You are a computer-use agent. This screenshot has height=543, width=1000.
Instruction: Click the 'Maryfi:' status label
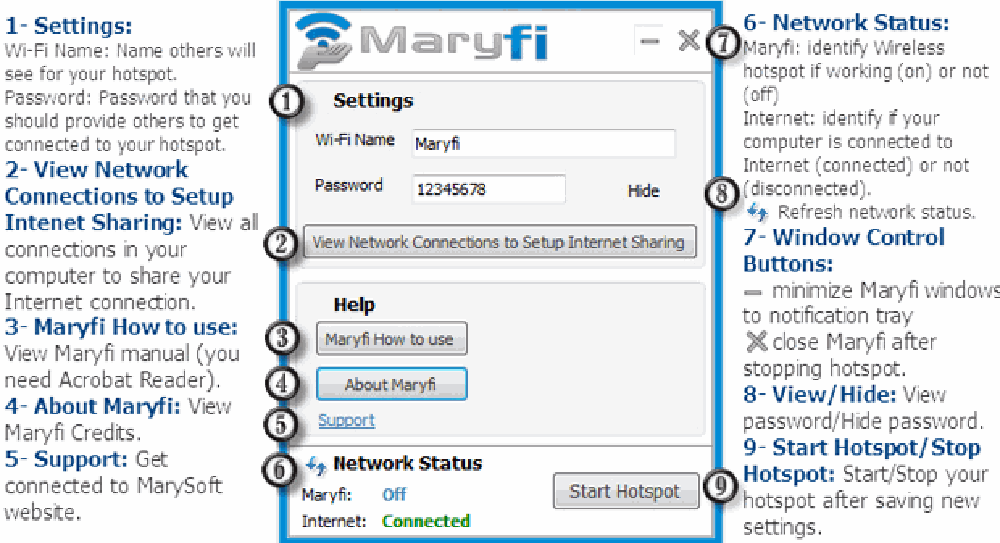[x=327, y=495]
